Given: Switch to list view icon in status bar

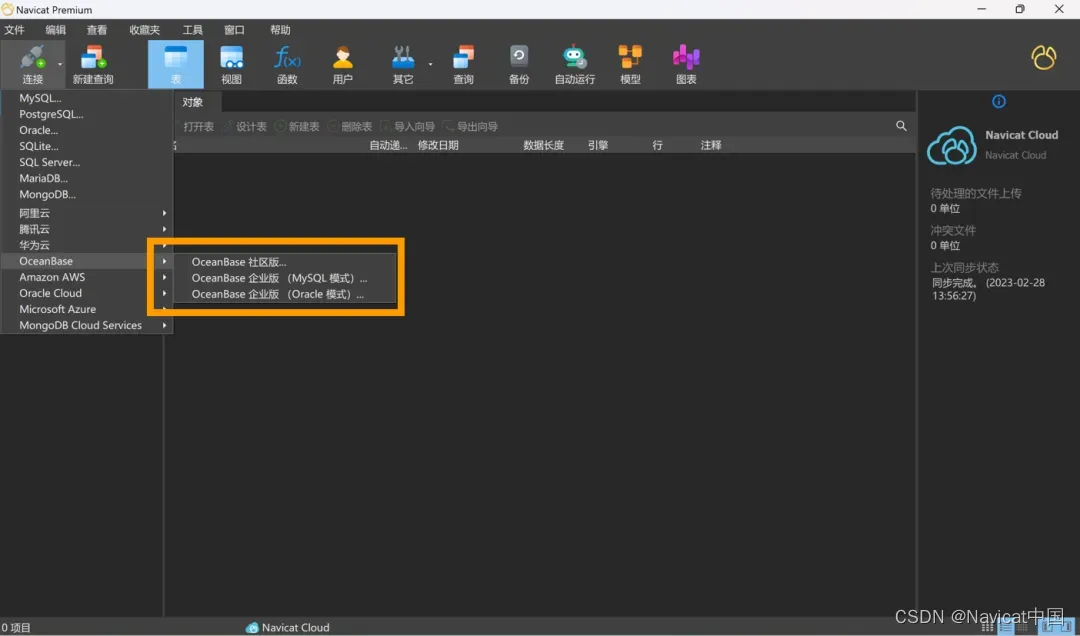Looking at the screenshot, I should [1006, 628].
